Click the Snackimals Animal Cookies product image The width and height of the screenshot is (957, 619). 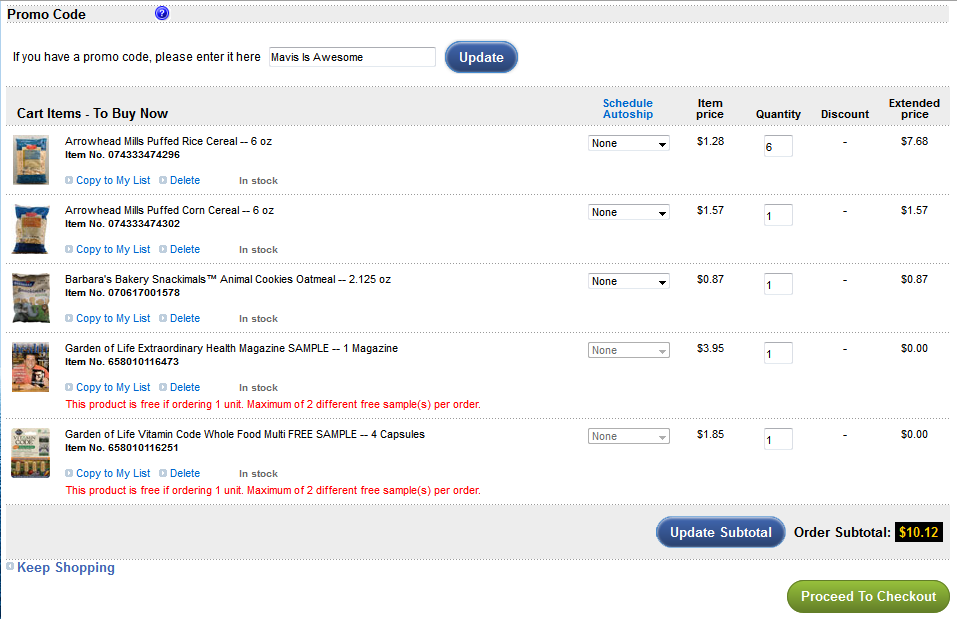(30, 298)
